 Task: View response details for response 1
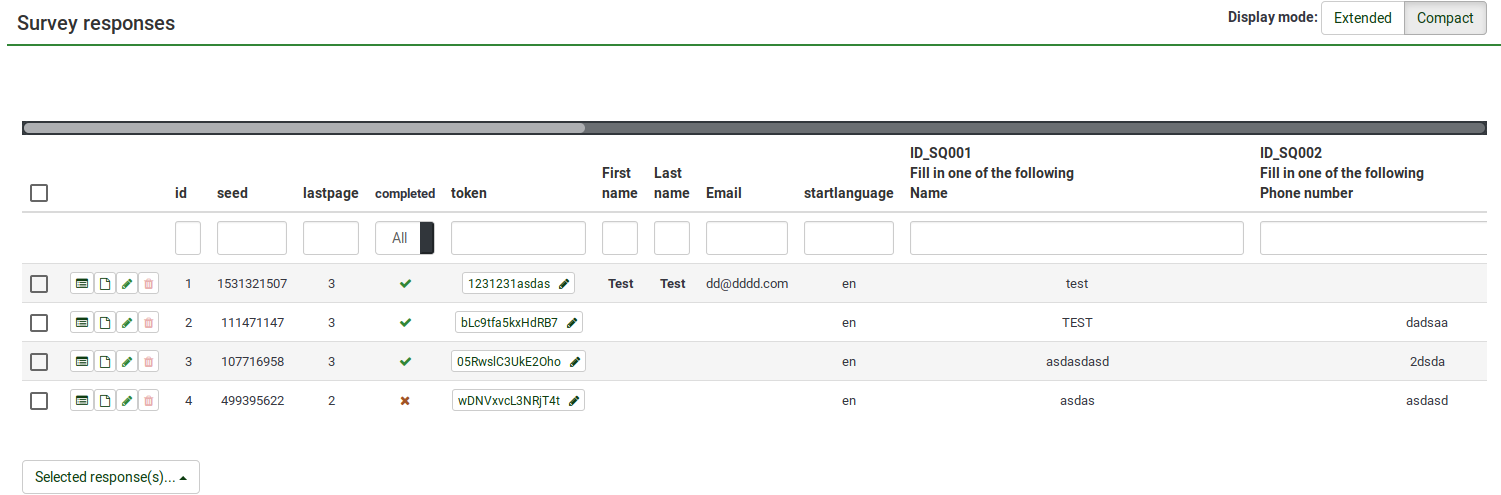click(81, 284)
